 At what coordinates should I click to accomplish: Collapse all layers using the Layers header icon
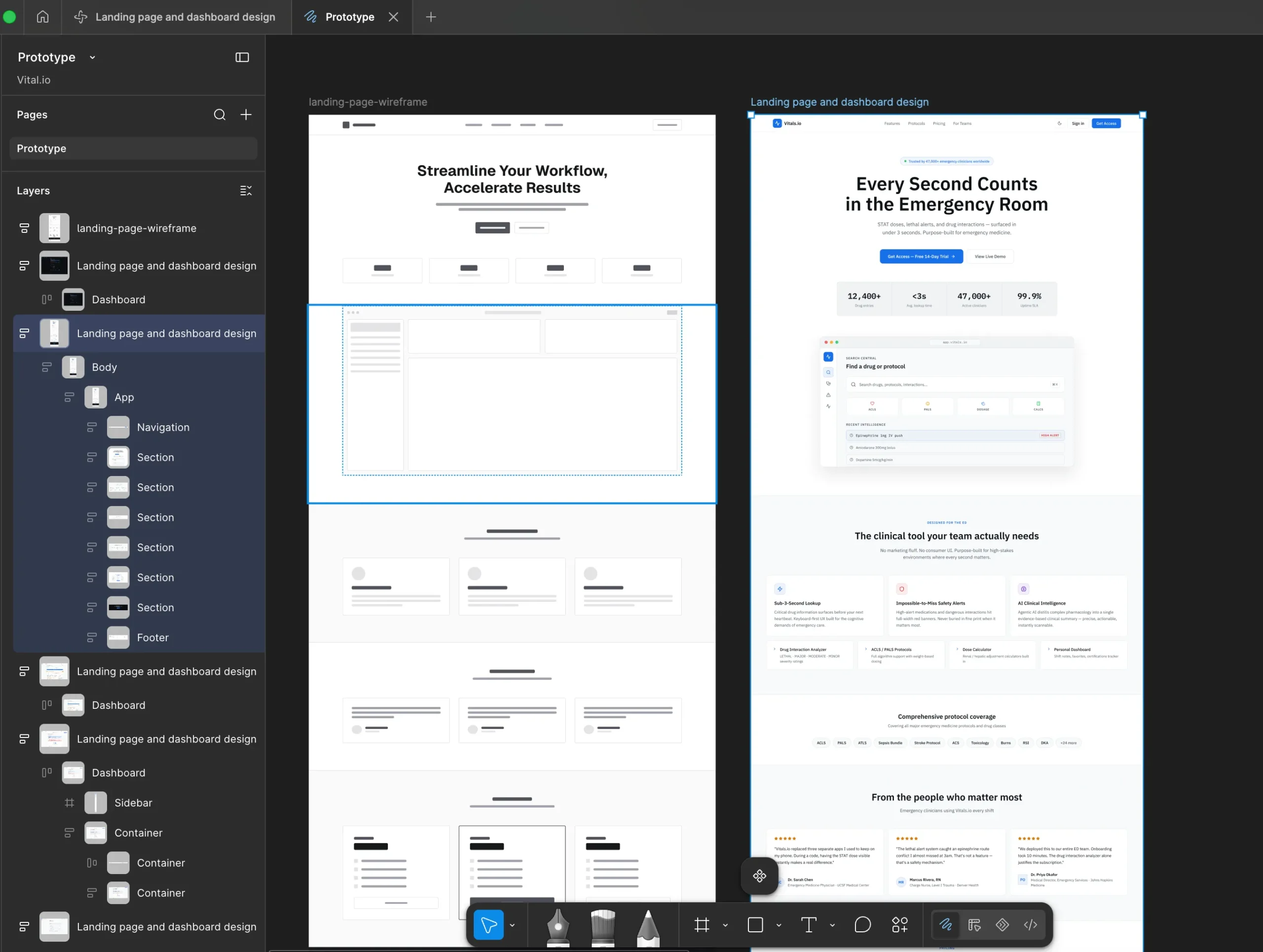246,190
